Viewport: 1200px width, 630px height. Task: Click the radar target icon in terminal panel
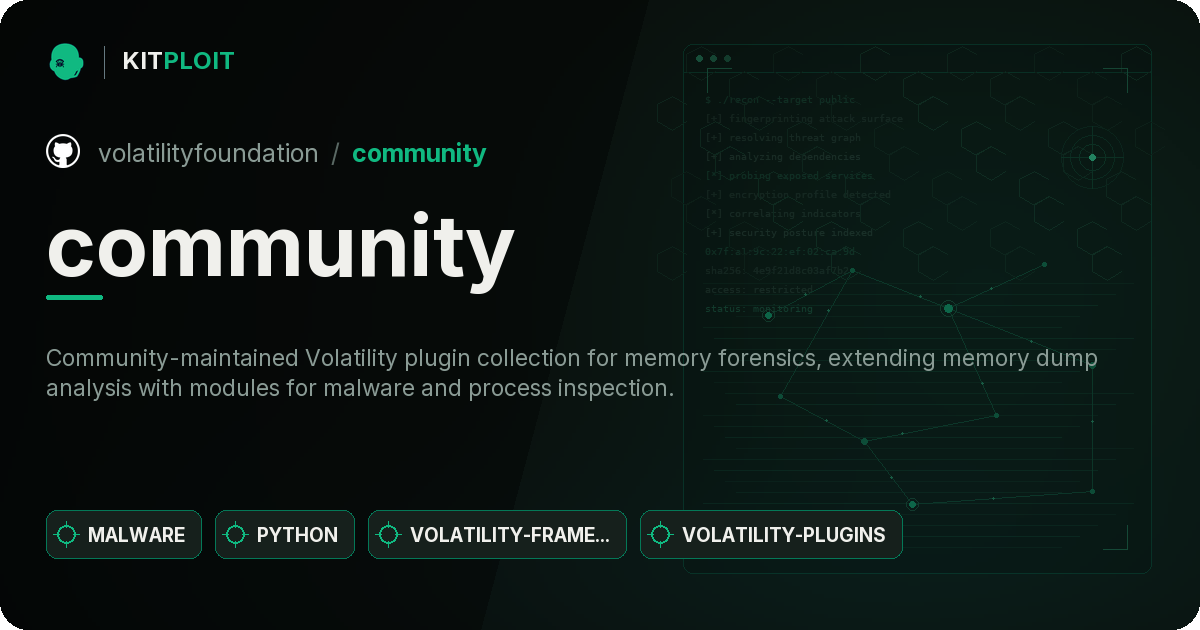1092,157
